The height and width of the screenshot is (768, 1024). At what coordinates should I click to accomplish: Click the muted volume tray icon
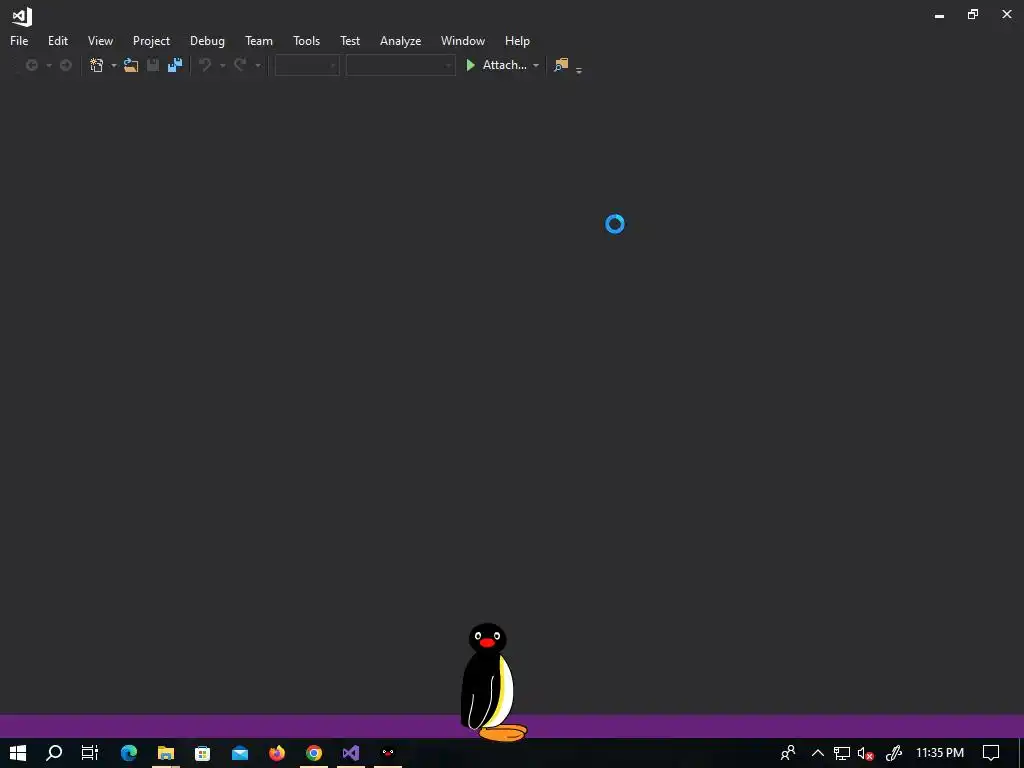point(866,754)
